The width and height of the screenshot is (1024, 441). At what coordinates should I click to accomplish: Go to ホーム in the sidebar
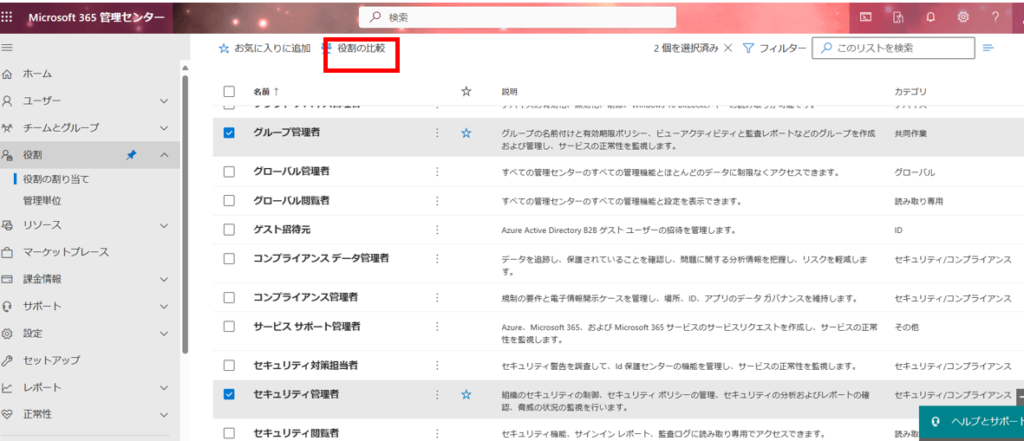37,74
